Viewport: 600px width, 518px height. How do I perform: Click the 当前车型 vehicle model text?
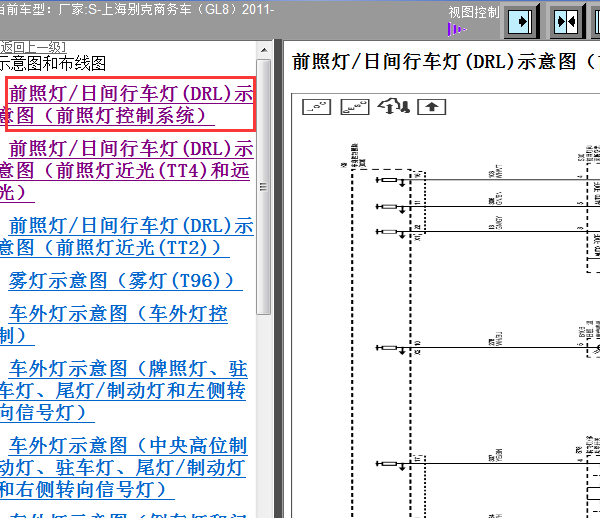(137, 9)
